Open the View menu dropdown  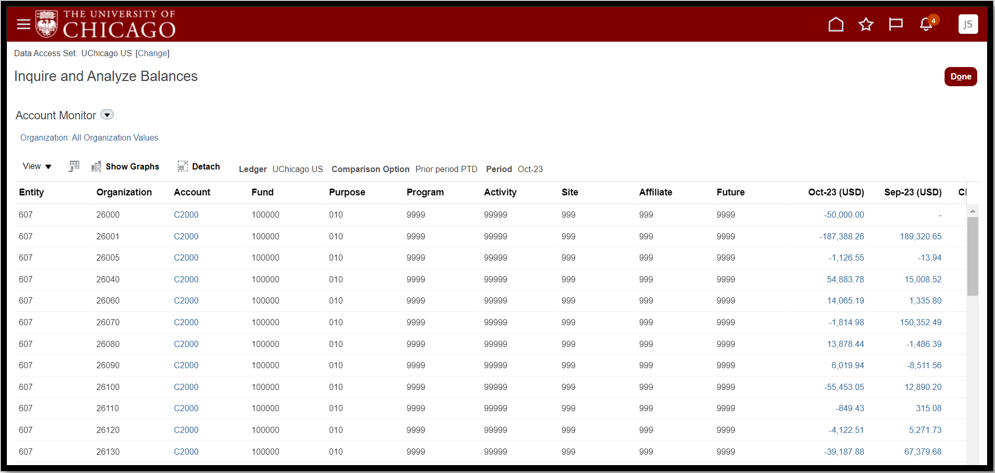[x=37, y=166]
